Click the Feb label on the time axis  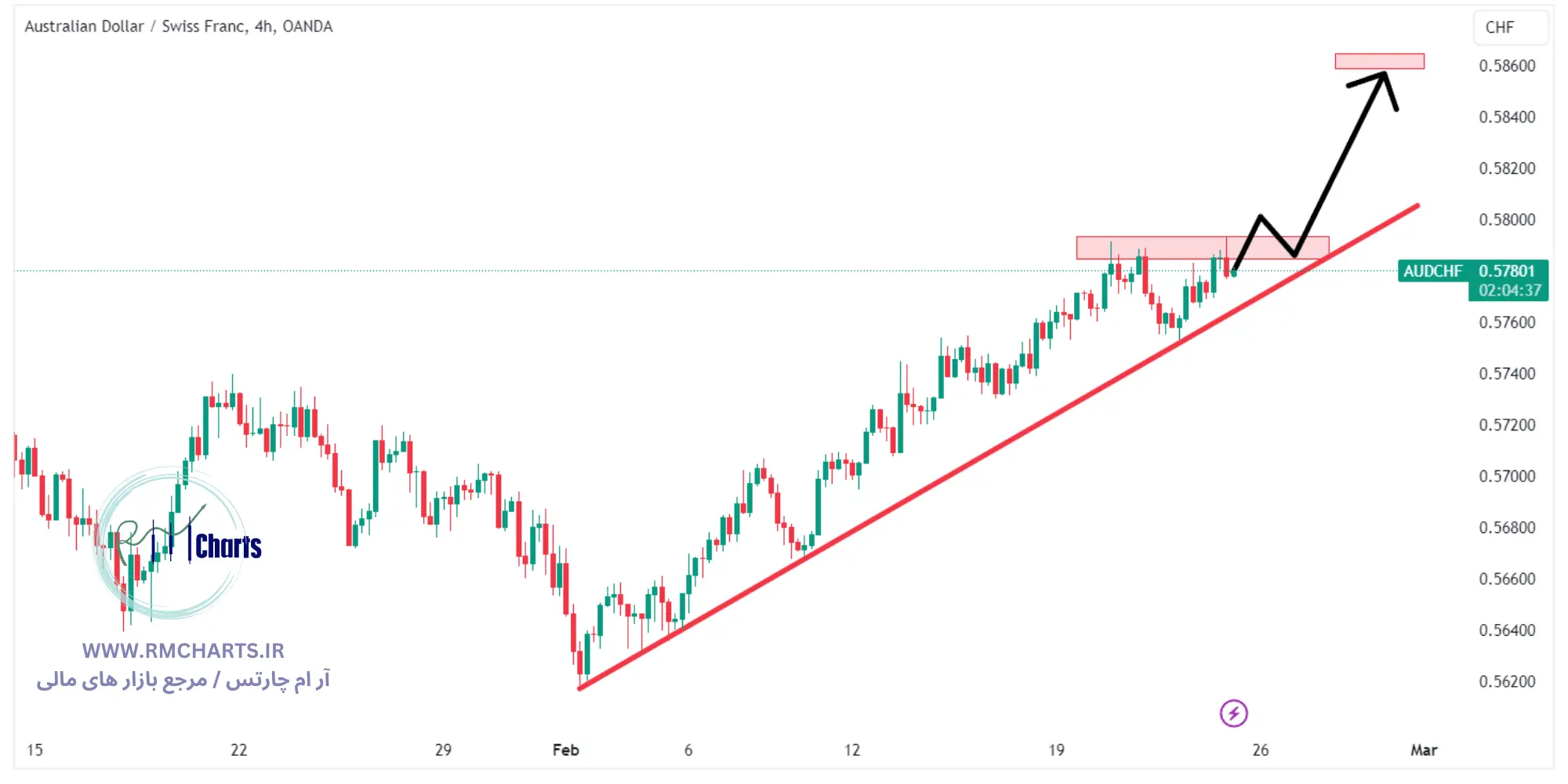pyautogui.click(x=565, y=750)
